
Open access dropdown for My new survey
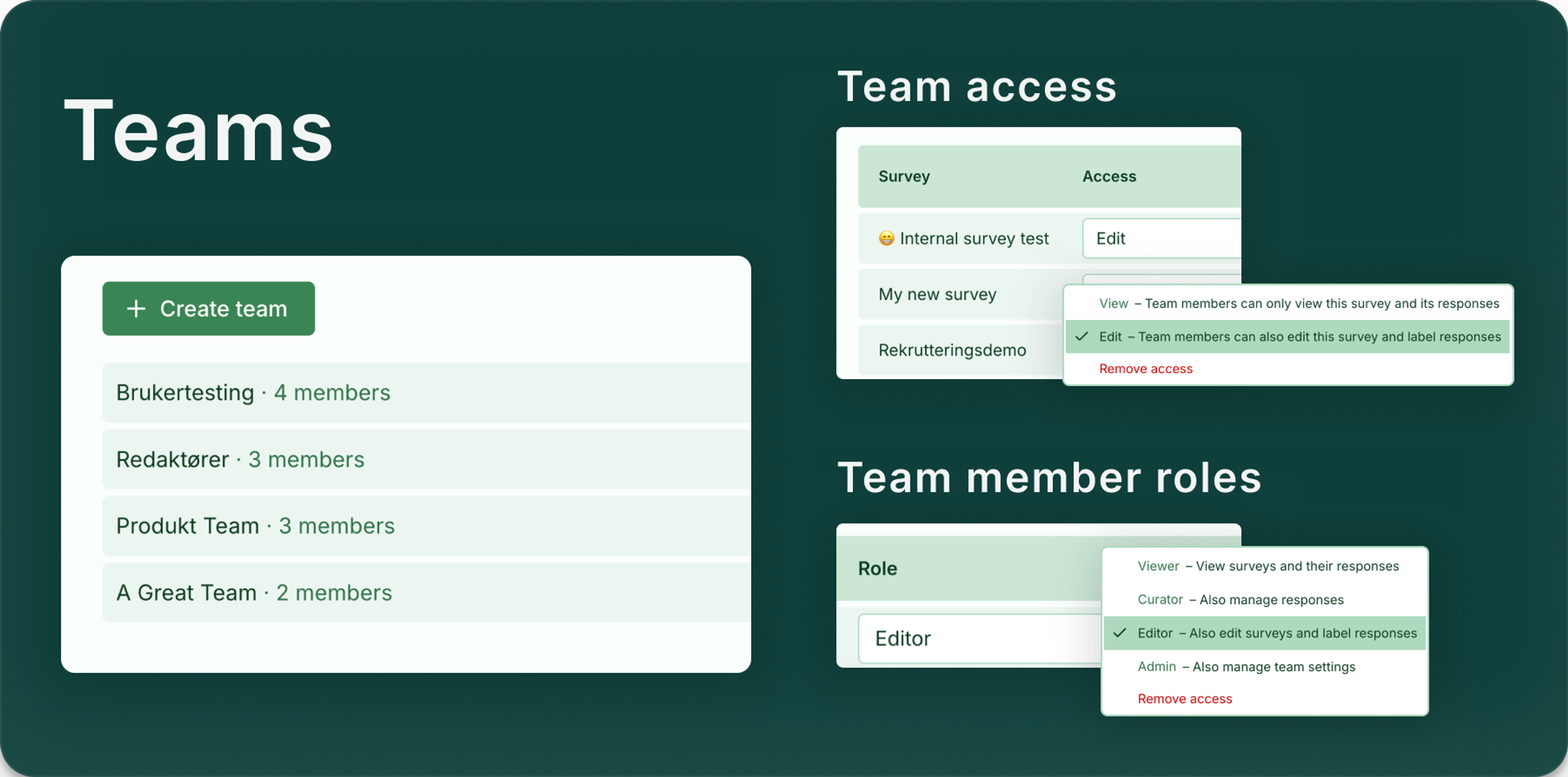click(x=1161, y=279)
